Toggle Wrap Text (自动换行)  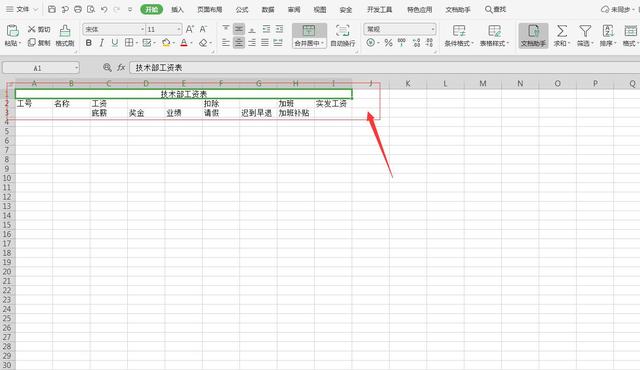[342, 35]
